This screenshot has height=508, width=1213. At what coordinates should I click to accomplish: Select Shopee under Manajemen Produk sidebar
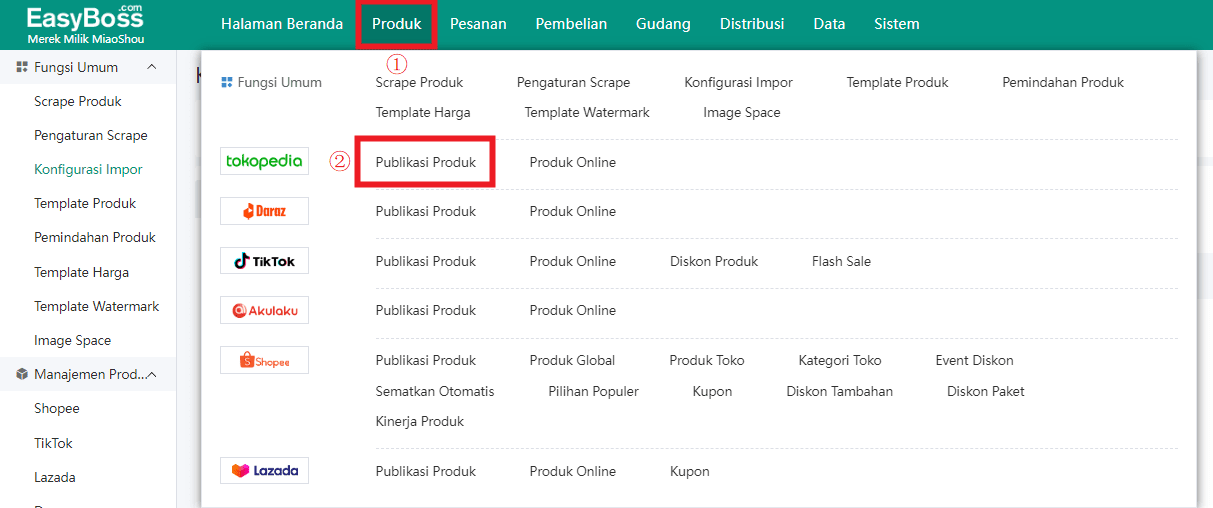point(57,408)
